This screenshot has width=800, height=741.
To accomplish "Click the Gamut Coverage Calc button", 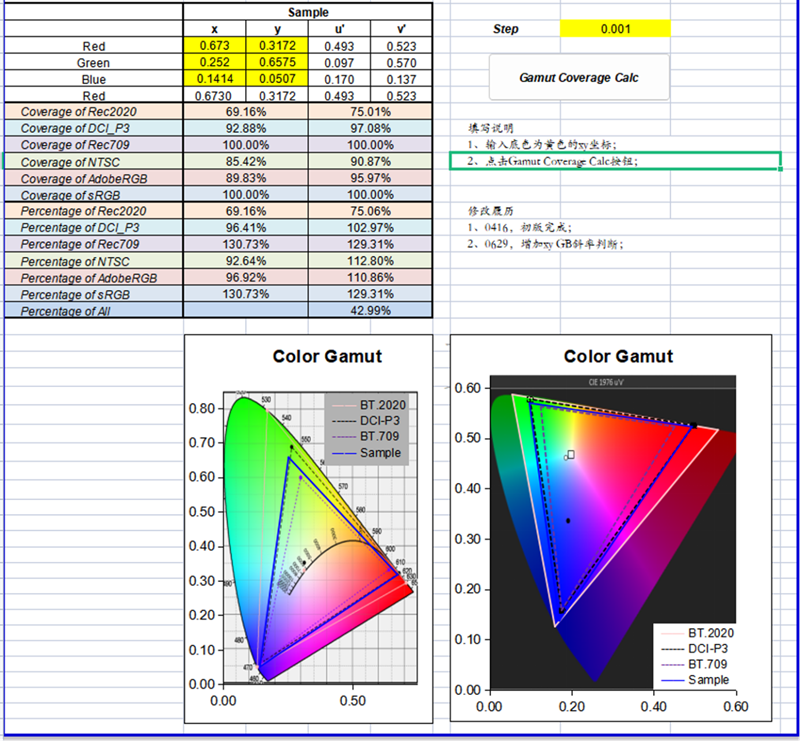I will click(579, 77).
